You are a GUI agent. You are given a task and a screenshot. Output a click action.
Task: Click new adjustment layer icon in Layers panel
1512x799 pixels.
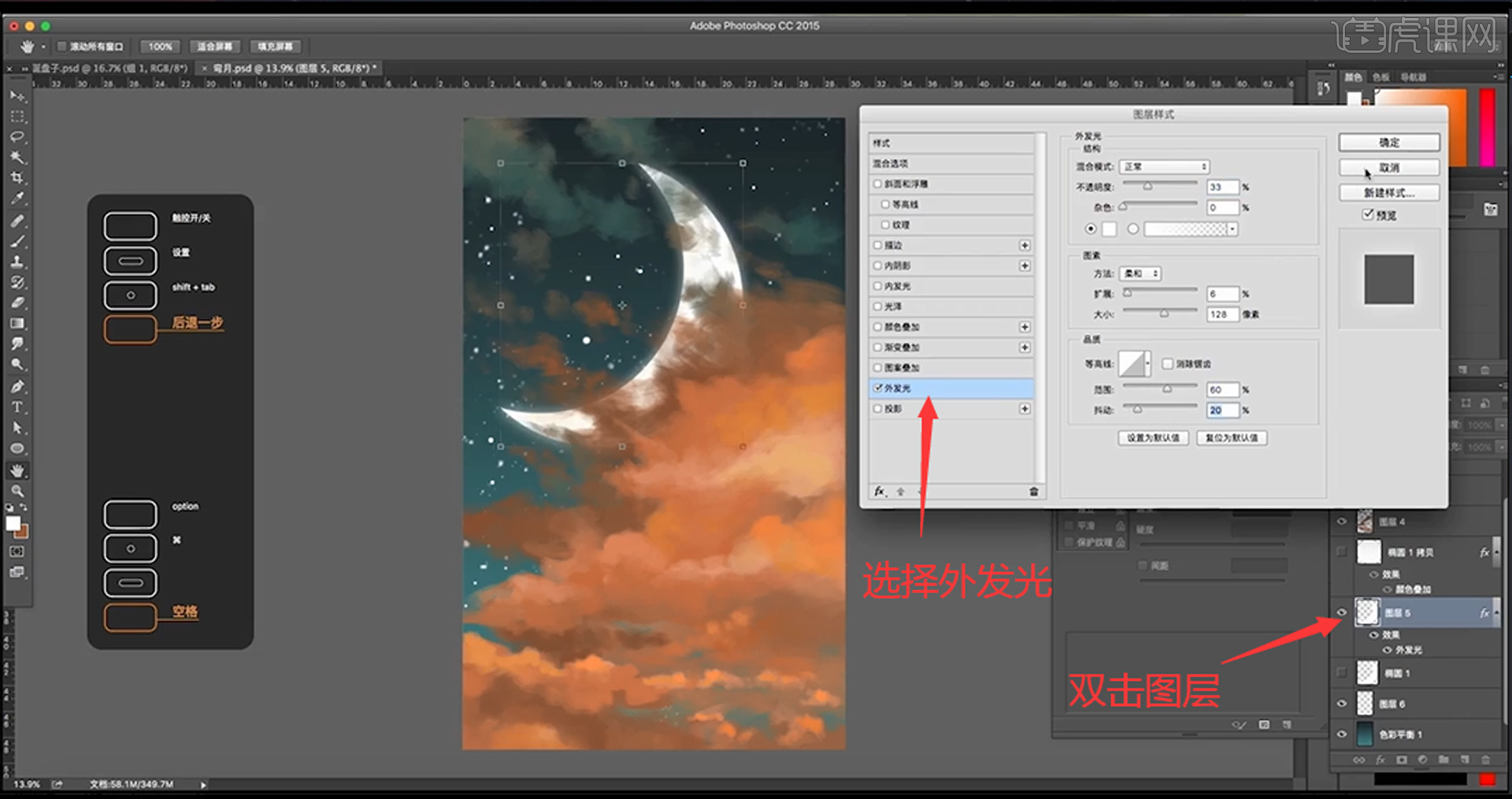pos(1422,760)
